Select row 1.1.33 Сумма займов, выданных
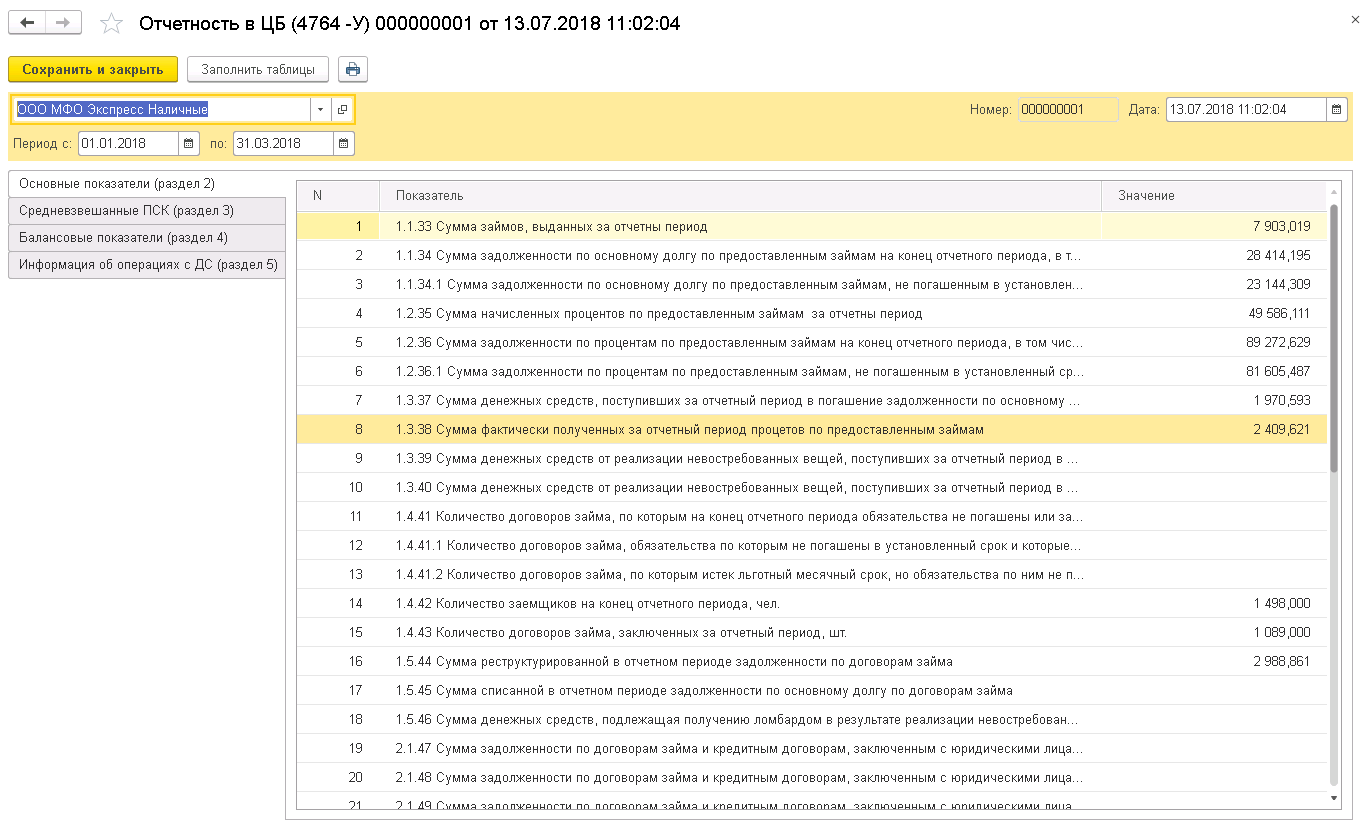The height and width of the screenshot is (829, 1365). 812,227
